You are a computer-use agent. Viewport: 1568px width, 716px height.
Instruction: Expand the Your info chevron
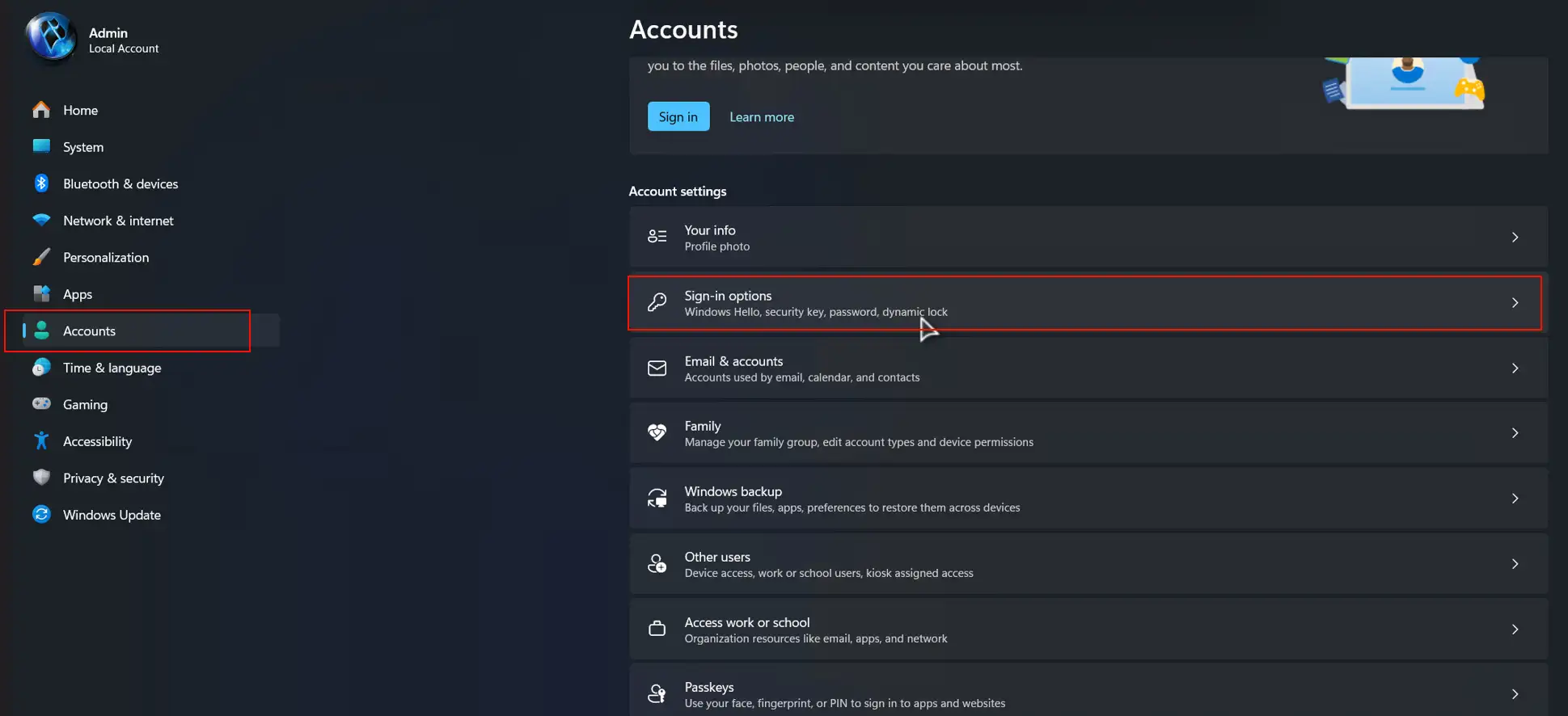tap(1515, 237)
